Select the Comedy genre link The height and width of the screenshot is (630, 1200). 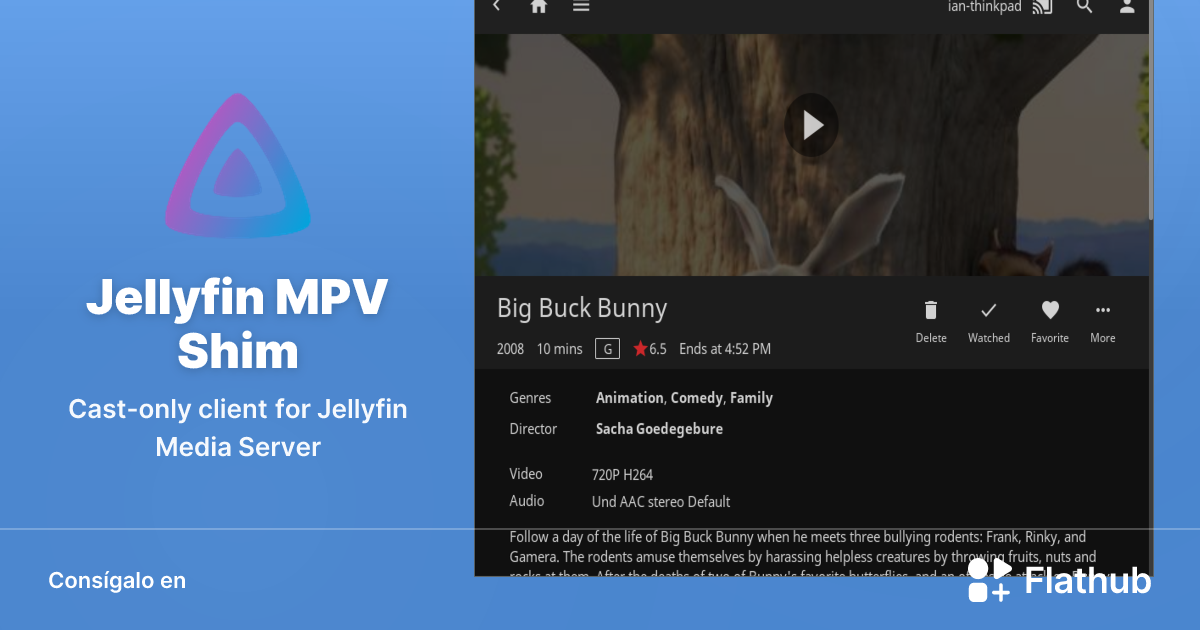(x=696, y=398)
